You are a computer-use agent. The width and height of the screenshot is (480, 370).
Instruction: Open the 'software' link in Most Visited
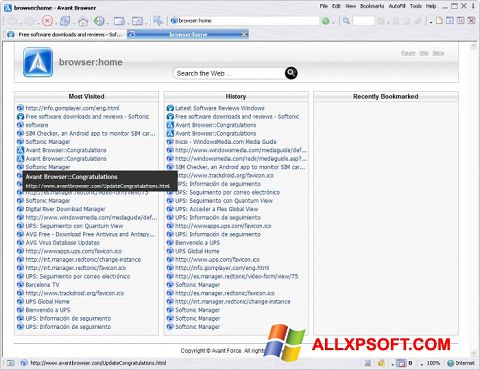(37, 125)
